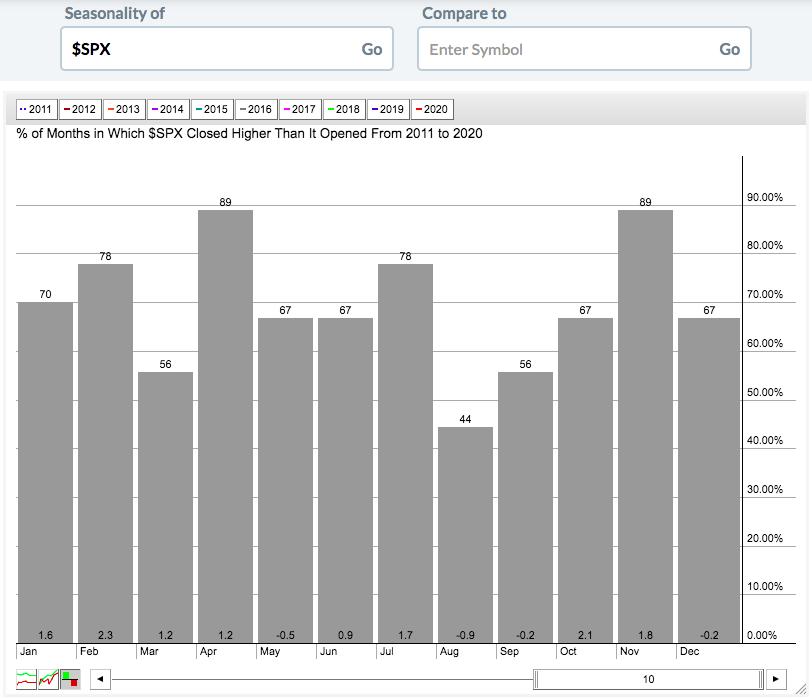Select the histogram chart mode icon
The image size is (812, 698).
click(70, 679)
